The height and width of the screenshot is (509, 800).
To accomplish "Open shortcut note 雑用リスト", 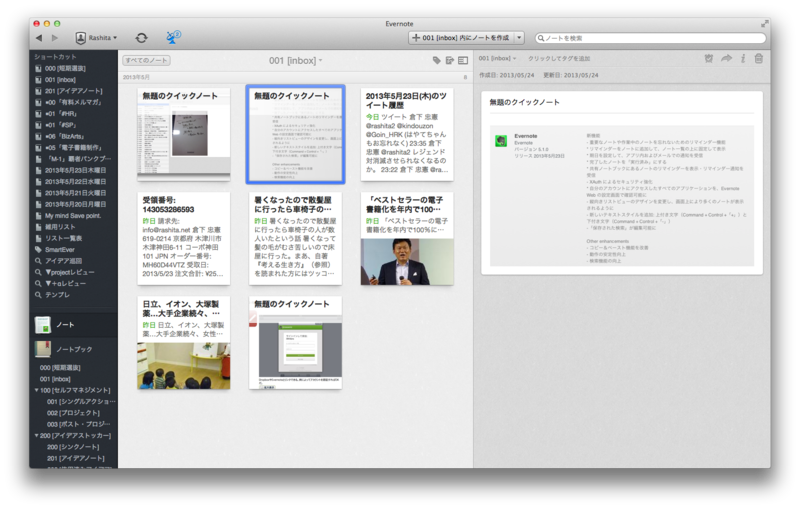I will coord(60,227).
